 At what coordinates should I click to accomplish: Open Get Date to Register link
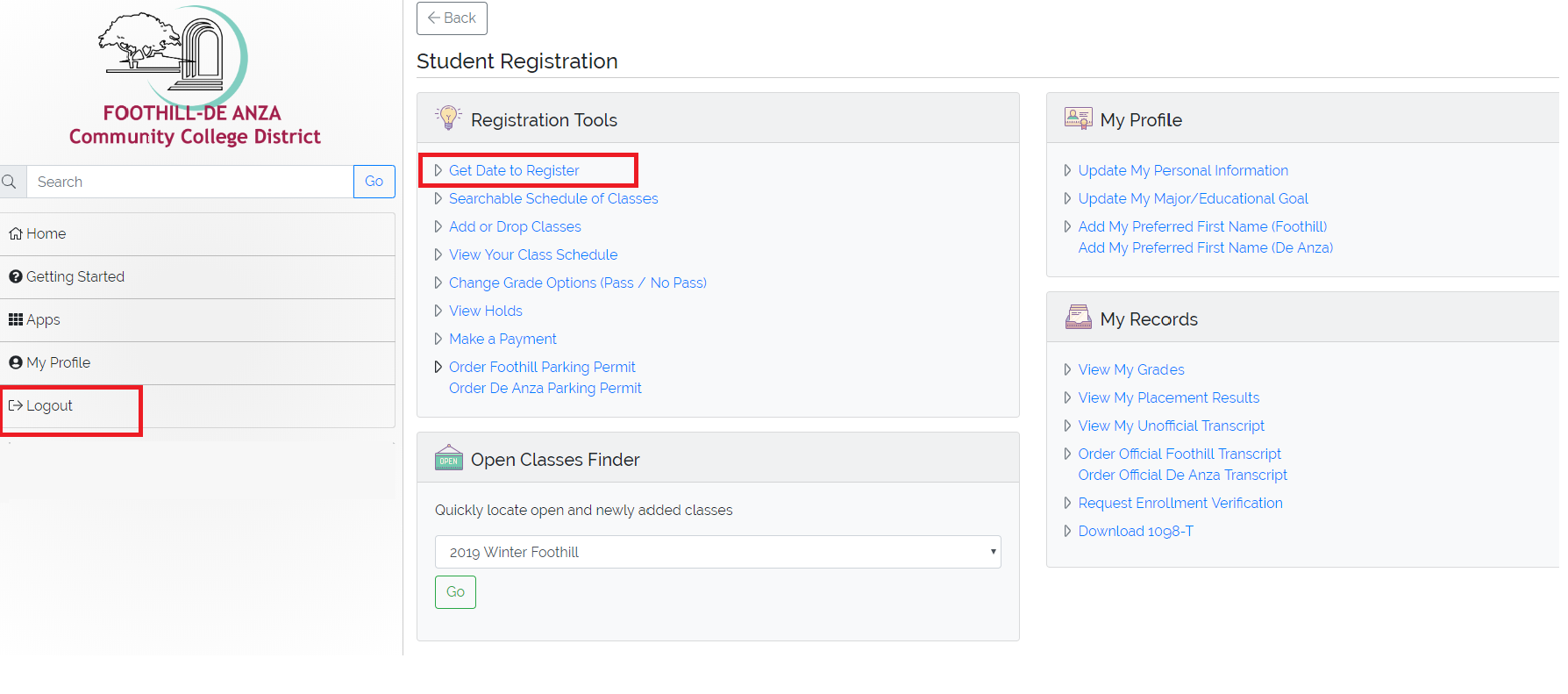point(514,170)
